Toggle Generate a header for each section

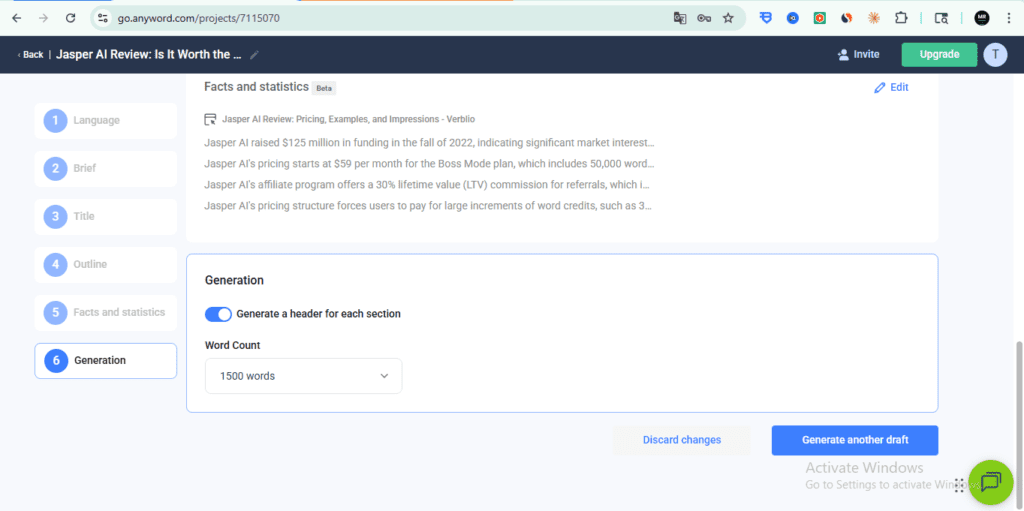pos(218,314)
